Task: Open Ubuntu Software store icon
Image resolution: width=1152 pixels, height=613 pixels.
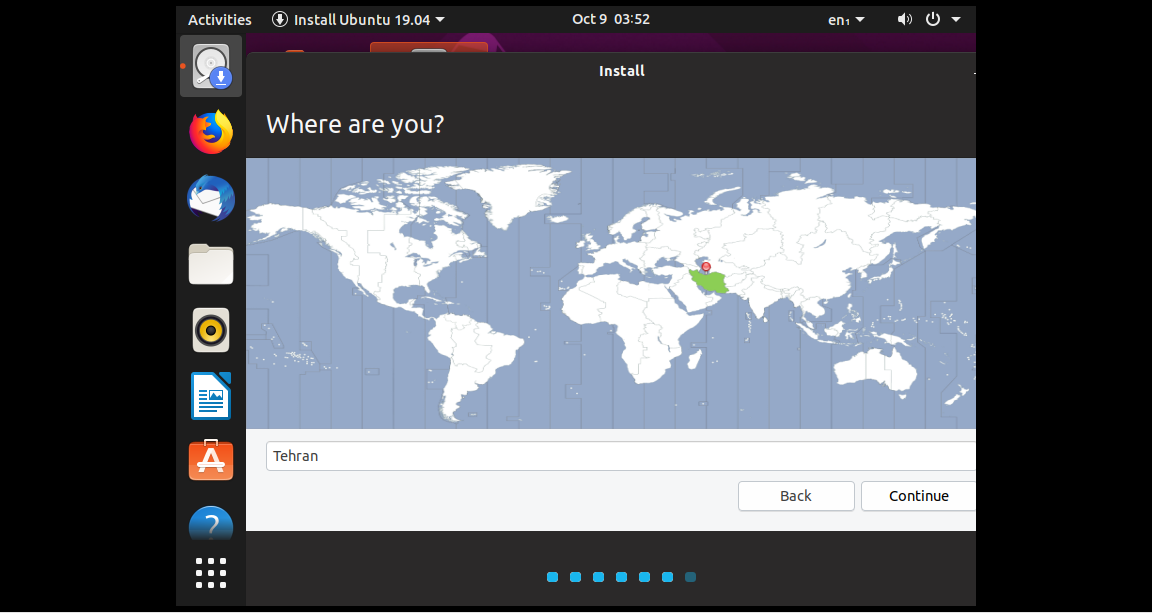Action: [211, 461]
